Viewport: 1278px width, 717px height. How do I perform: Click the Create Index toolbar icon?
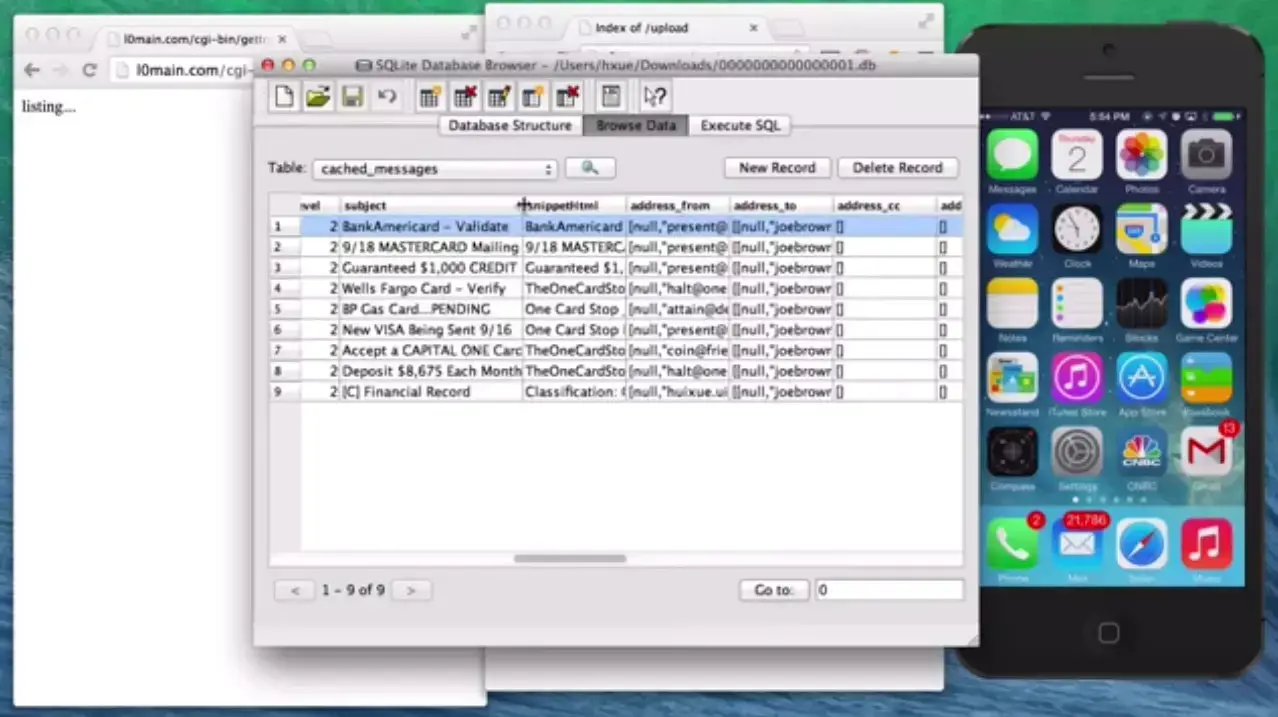click(x=533, y=97)
